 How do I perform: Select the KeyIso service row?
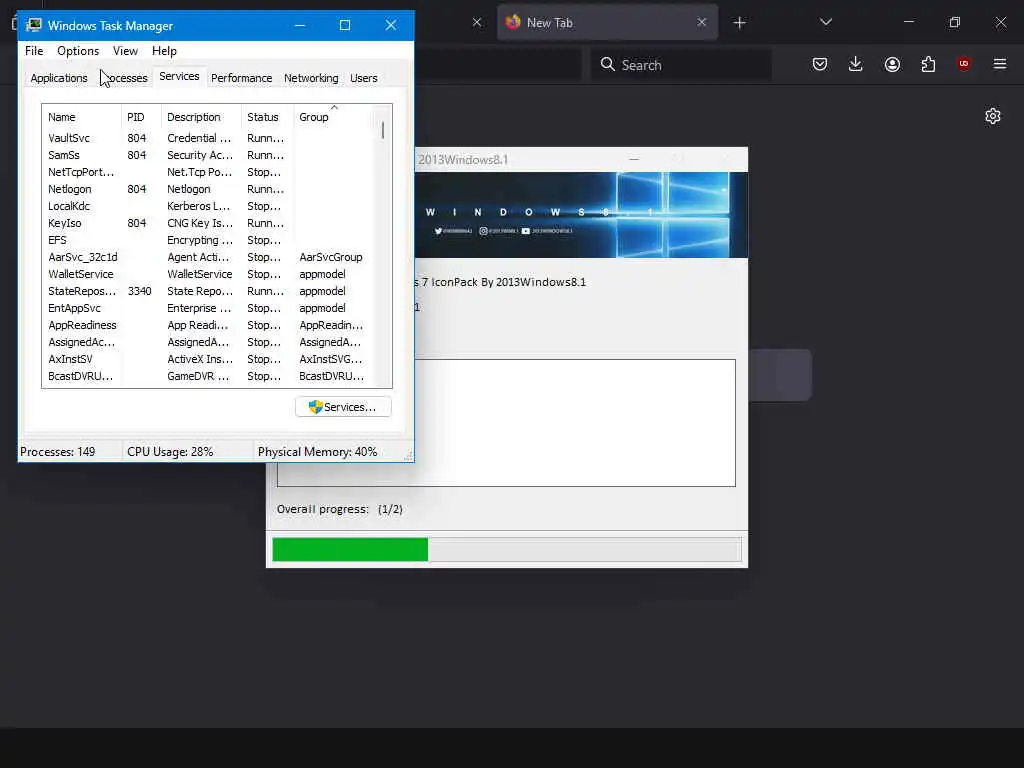coord(208,223)
